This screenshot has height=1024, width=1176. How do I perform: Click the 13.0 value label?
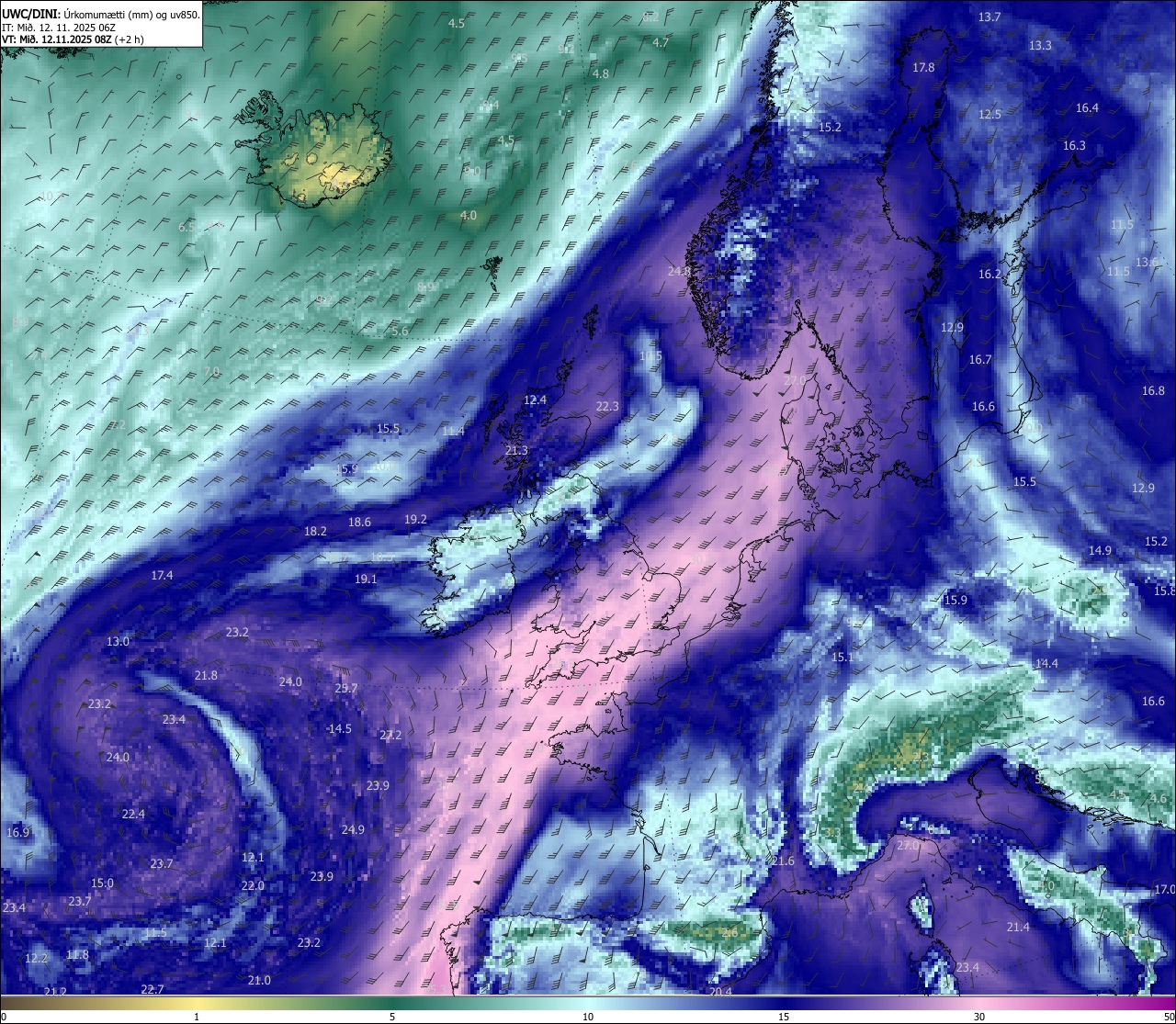coord(118,642)
